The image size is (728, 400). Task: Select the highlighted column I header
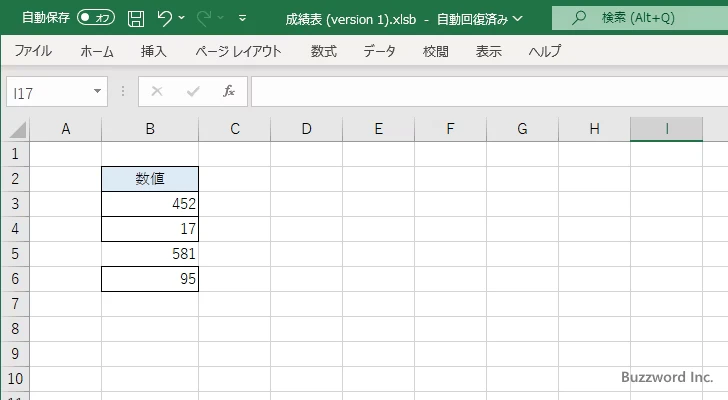click(x=666, y=129)
